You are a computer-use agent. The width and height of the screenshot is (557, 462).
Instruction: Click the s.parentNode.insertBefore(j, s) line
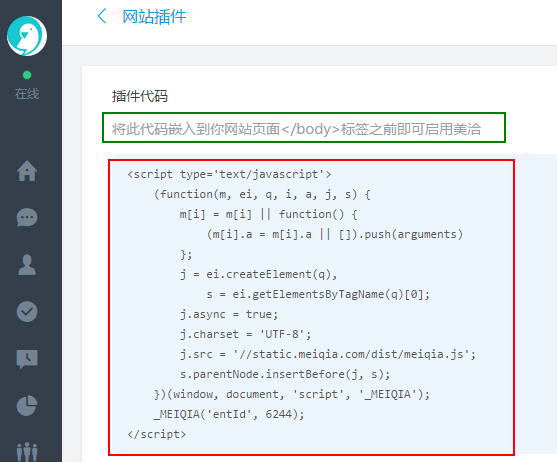pos(285,374)
